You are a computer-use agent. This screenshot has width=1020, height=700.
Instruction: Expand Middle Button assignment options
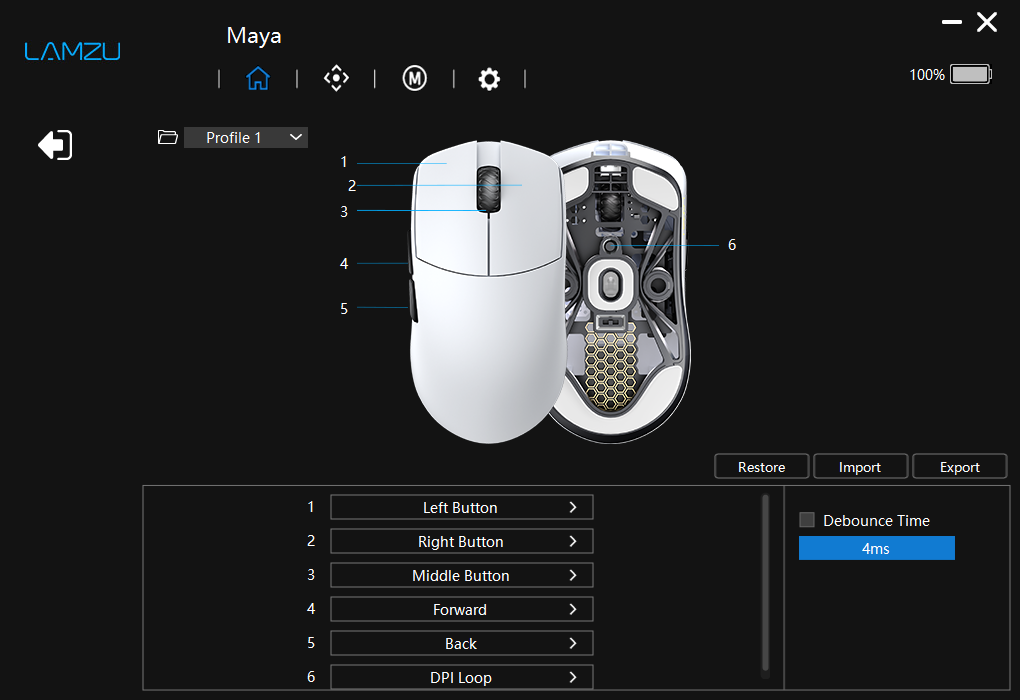point(462,575)
